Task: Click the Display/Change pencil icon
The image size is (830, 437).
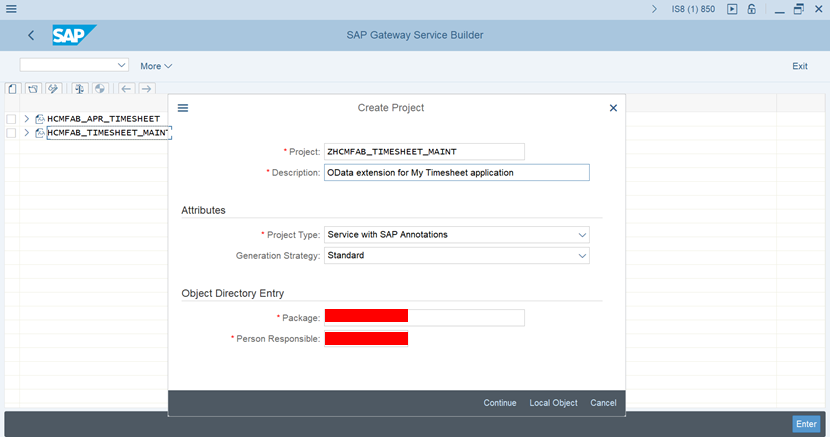Action: coord(53,89)
